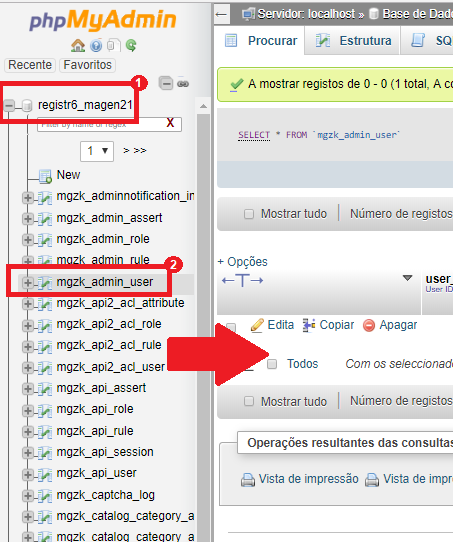453x542 pixels.
Task: Tick the row checkbox beside Edita
Action: [x=231, y=327]
